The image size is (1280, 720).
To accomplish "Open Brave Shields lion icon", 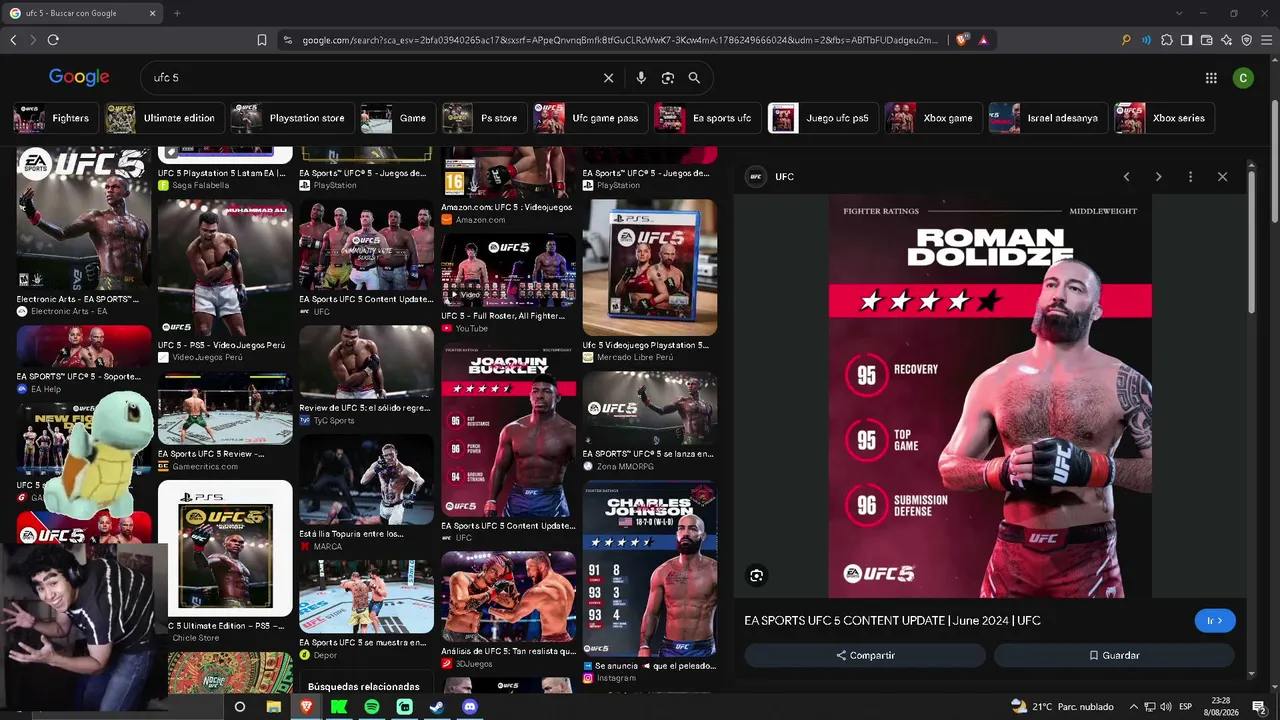I will [962, 40].
